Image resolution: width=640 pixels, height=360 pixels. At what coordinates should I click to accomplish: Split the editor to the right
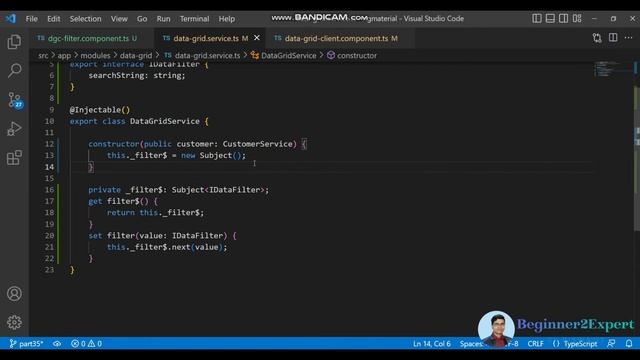click(613, 38)
